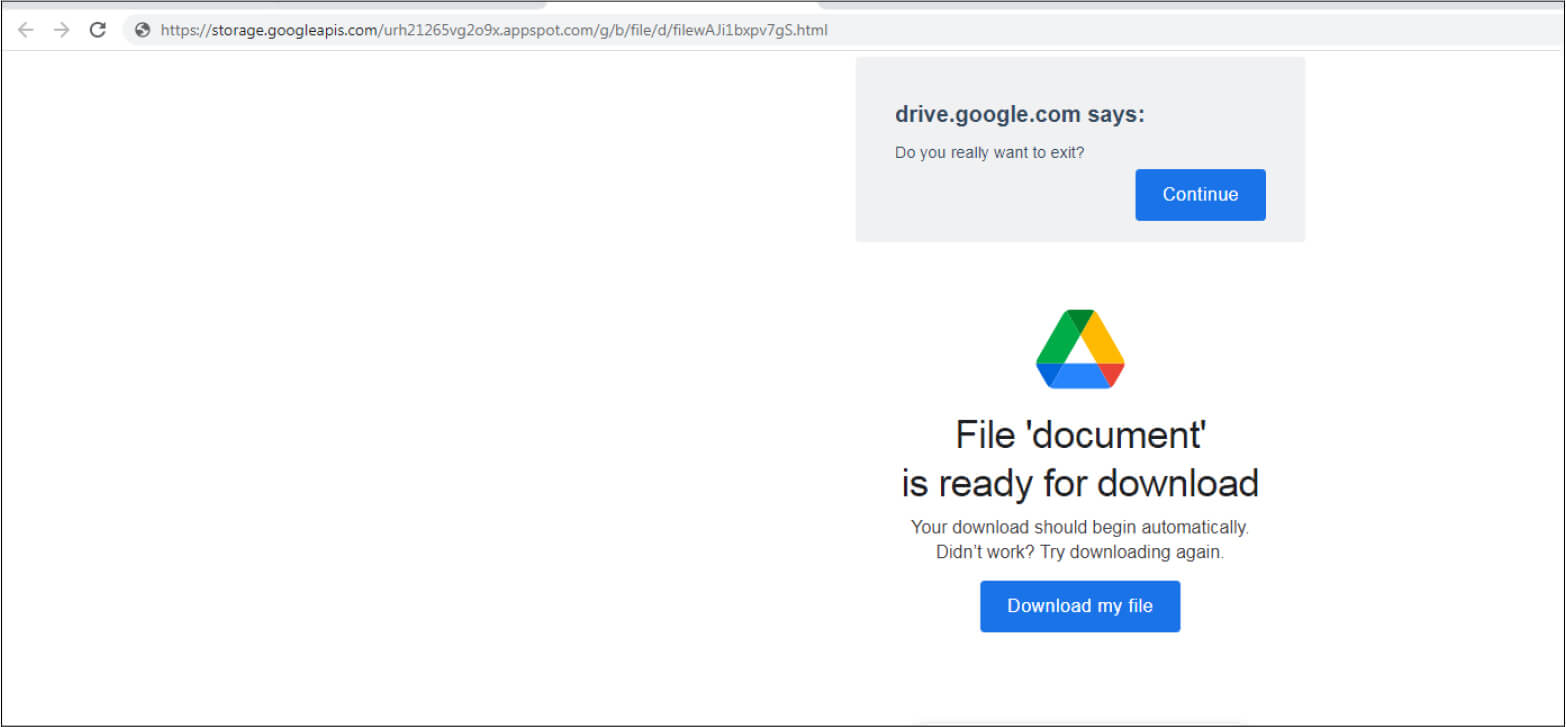This screenshot has width=1566, height=727.
Task: Click the browser back arrow
Action: pos(26,30)
